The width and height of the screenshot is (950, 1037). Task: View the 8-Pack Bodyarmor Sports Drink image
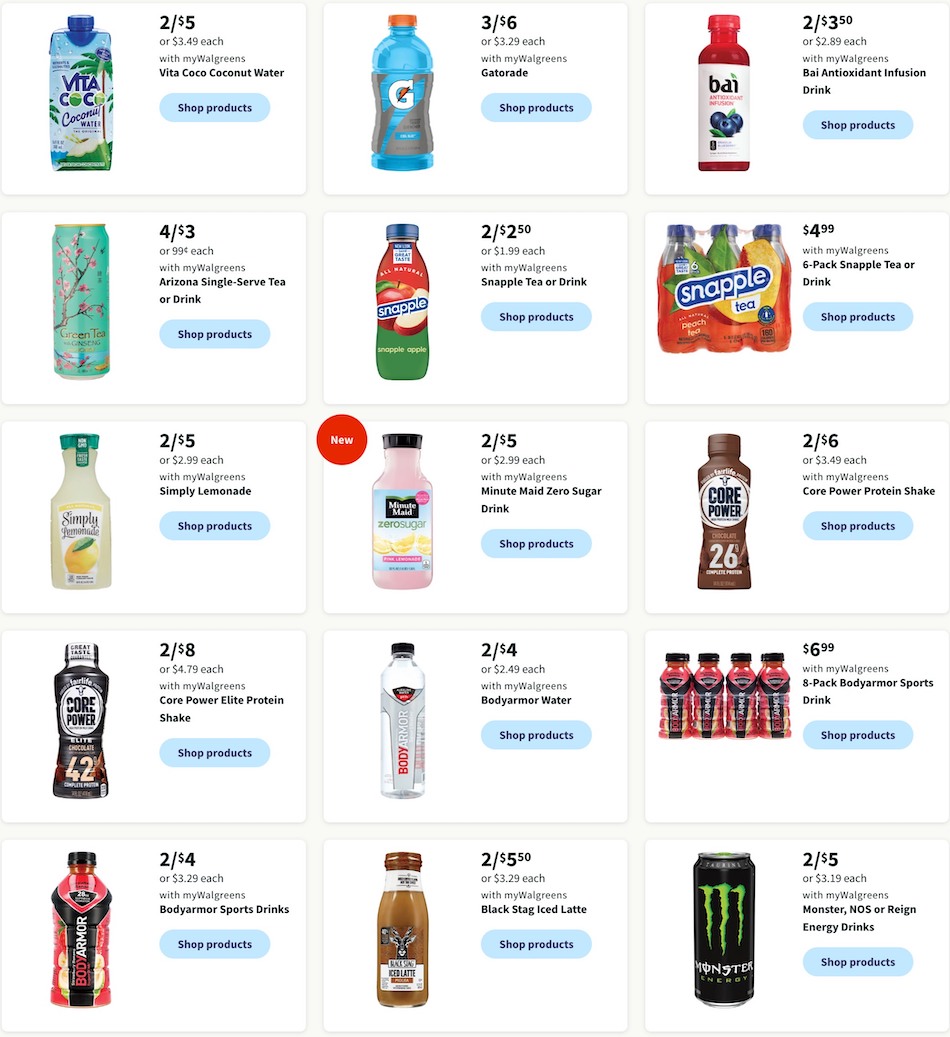click(723, 697)
